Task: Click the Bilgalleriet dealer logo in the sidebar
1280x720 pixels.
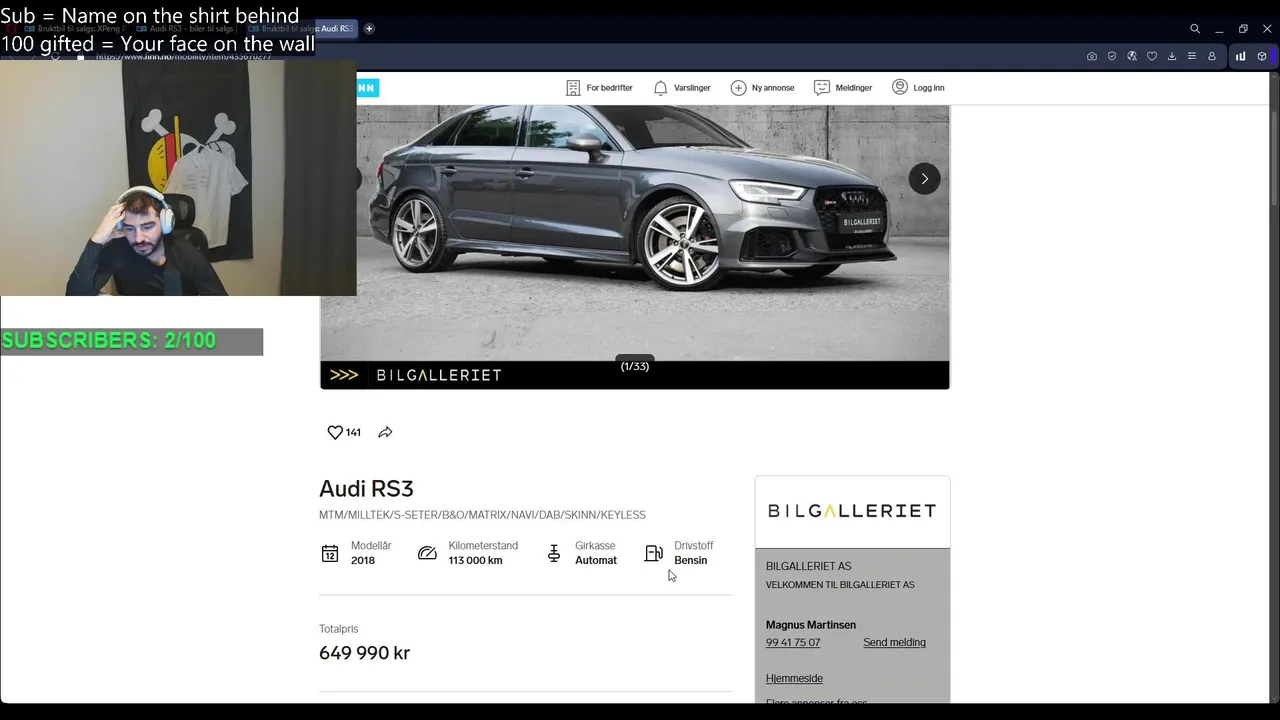Action: click(852, 511)
